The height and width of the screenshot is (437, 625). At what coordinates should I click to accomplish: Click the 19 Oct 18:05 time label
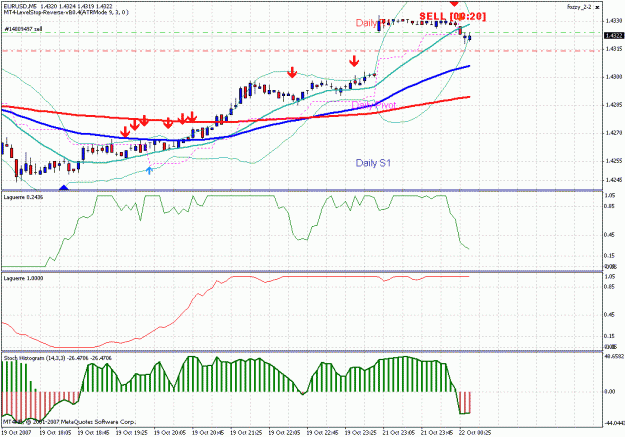click(x=55, y=432)
